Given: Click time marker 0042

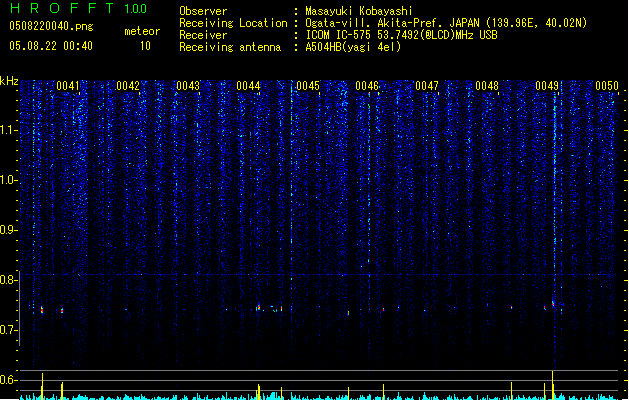Looking at the screenshot, I should (128, 86).
